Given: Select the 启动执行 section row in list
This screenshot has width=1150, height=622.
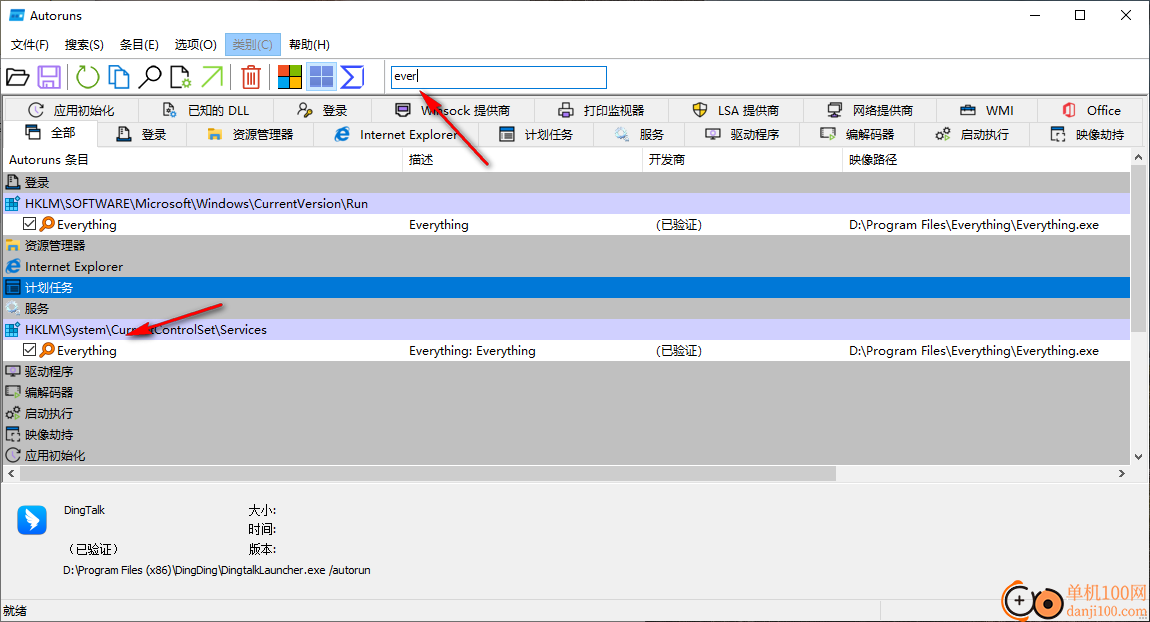Looking at the screenshot, I should [x=566, y=413].
